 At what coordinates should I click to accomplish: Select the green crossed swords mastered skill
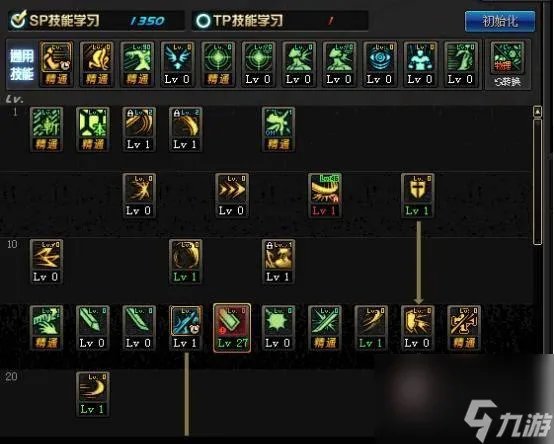coord(325,328)
